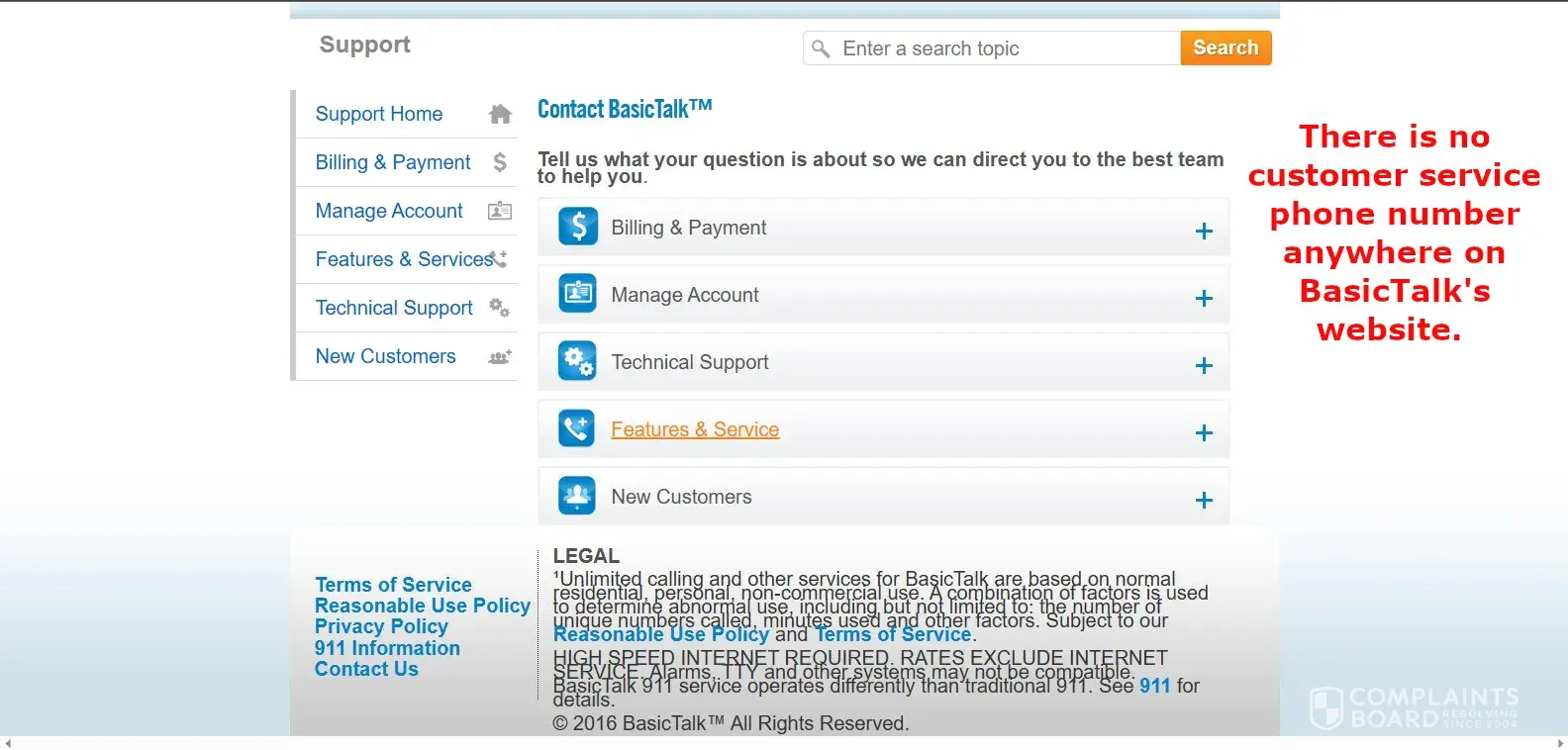The image size is (1568, 750).
Task: Open the 911 Information footer link
Action: point(387,648)
